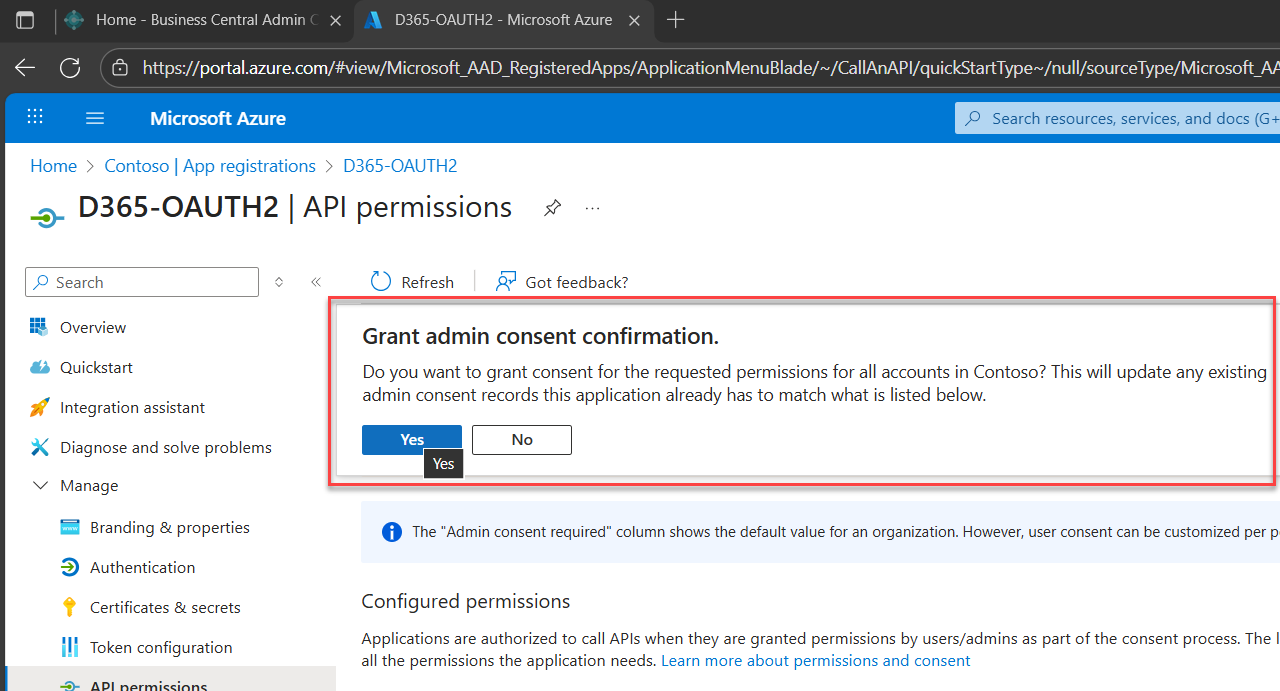The height and width of the screenshot is (691, 1280).
Task: Open the Azure portal hamburger menu
Action: coord(95,118)
